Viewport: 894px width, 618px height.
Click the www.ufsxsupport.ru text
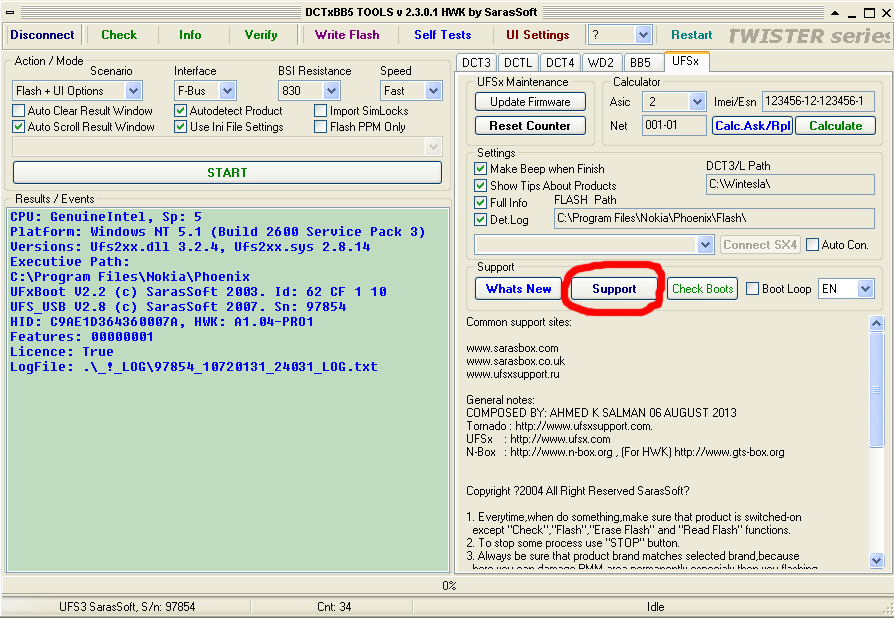pyautogui.click(x=513, y=374)
